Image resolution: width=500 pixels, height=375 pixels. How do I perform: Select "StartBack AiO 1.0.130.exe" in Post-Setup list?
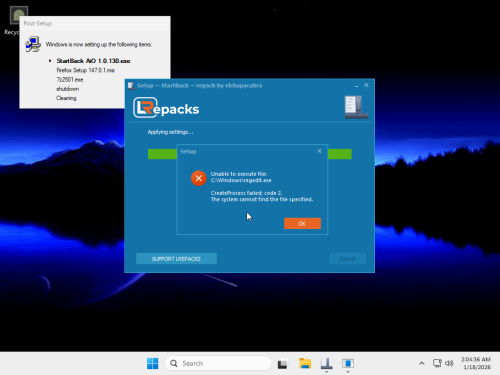coord(93,61)
